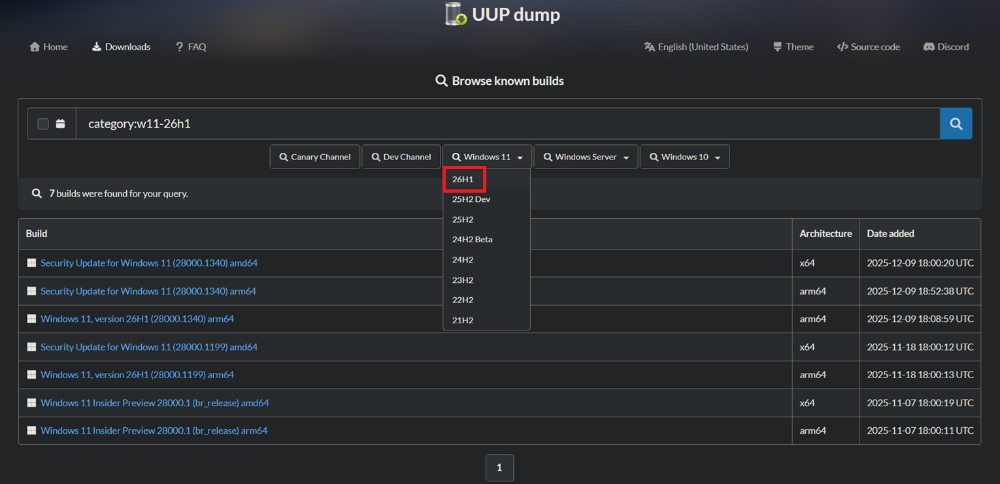Click the date 2025-12-09 18:00:20 UTC
This screenshot has height=484, width=1000.
coord(920,263)
